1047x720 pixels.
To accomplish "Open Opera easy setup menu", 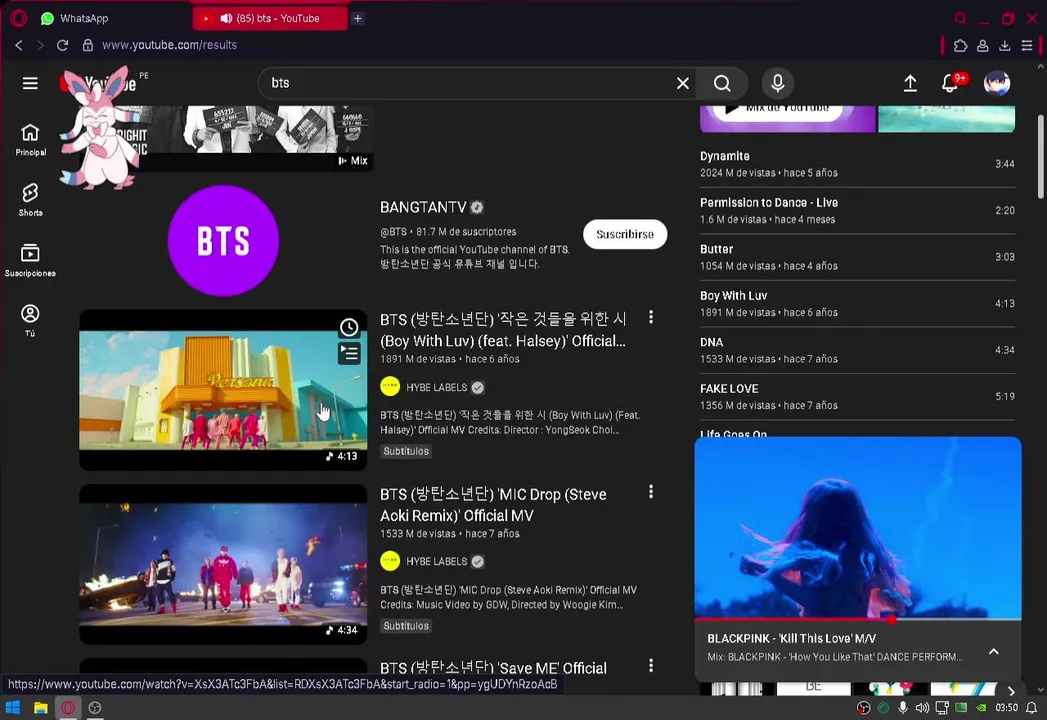I will click(1027, 45).
